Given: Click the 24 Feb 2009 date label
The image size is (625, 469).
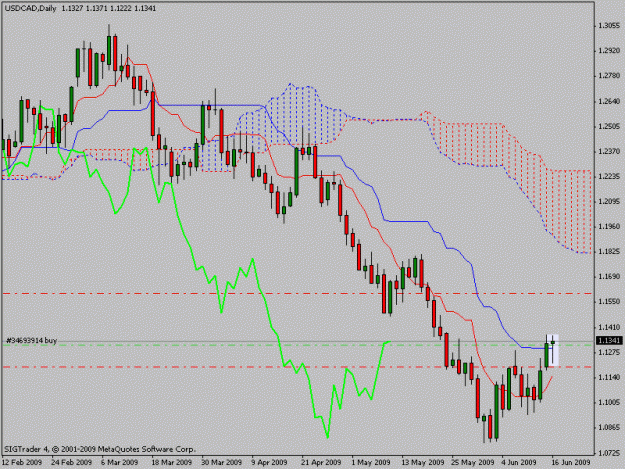Looking at the screenshot, I should (x=72, y=462).
